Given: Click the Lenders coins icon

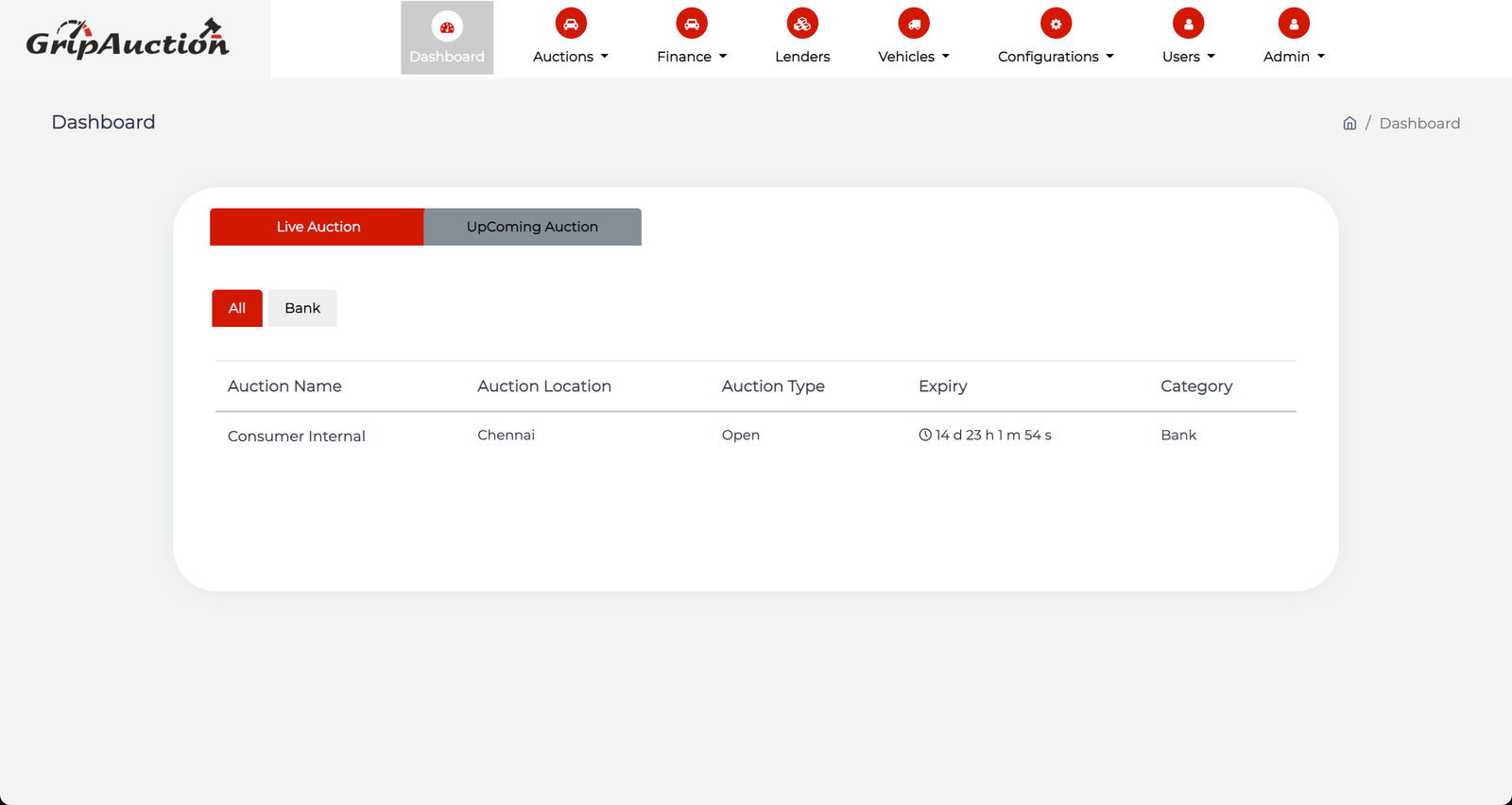Looking at the screenshot, I should [802, 24].
